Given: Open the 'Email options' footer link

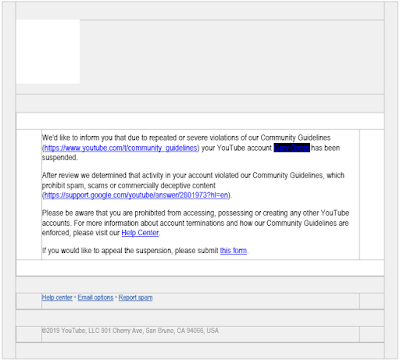Looking at the screenshot, I should [x=95, y=297].
